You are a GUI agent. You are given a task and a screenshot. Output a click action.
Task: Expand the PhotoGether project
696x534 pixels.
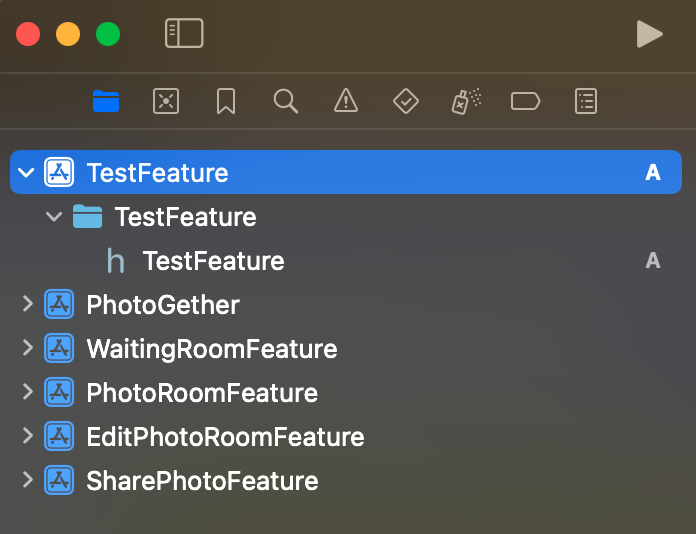(x=27, y=305)
